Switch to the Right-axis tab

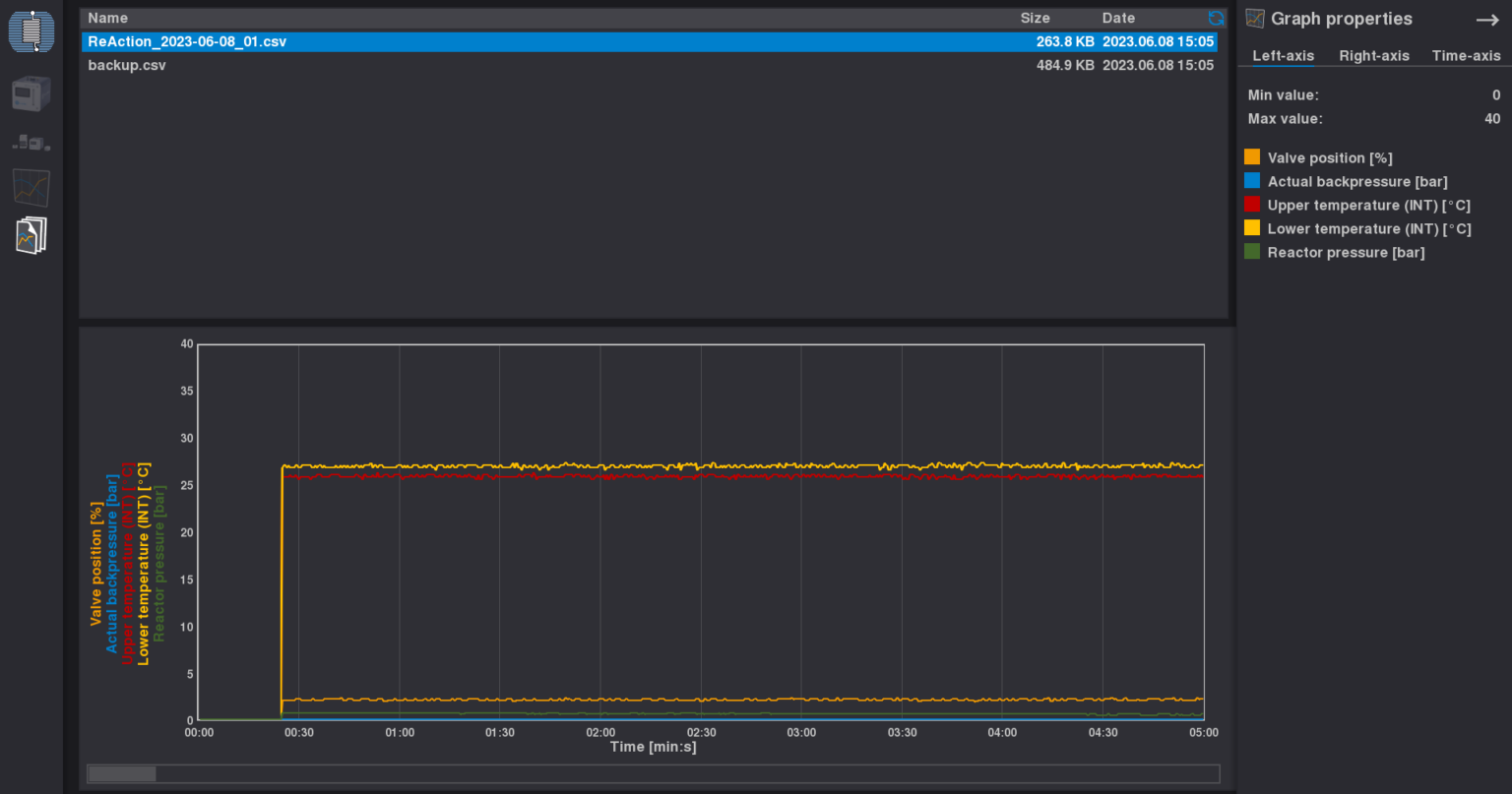click(1374, 56)
